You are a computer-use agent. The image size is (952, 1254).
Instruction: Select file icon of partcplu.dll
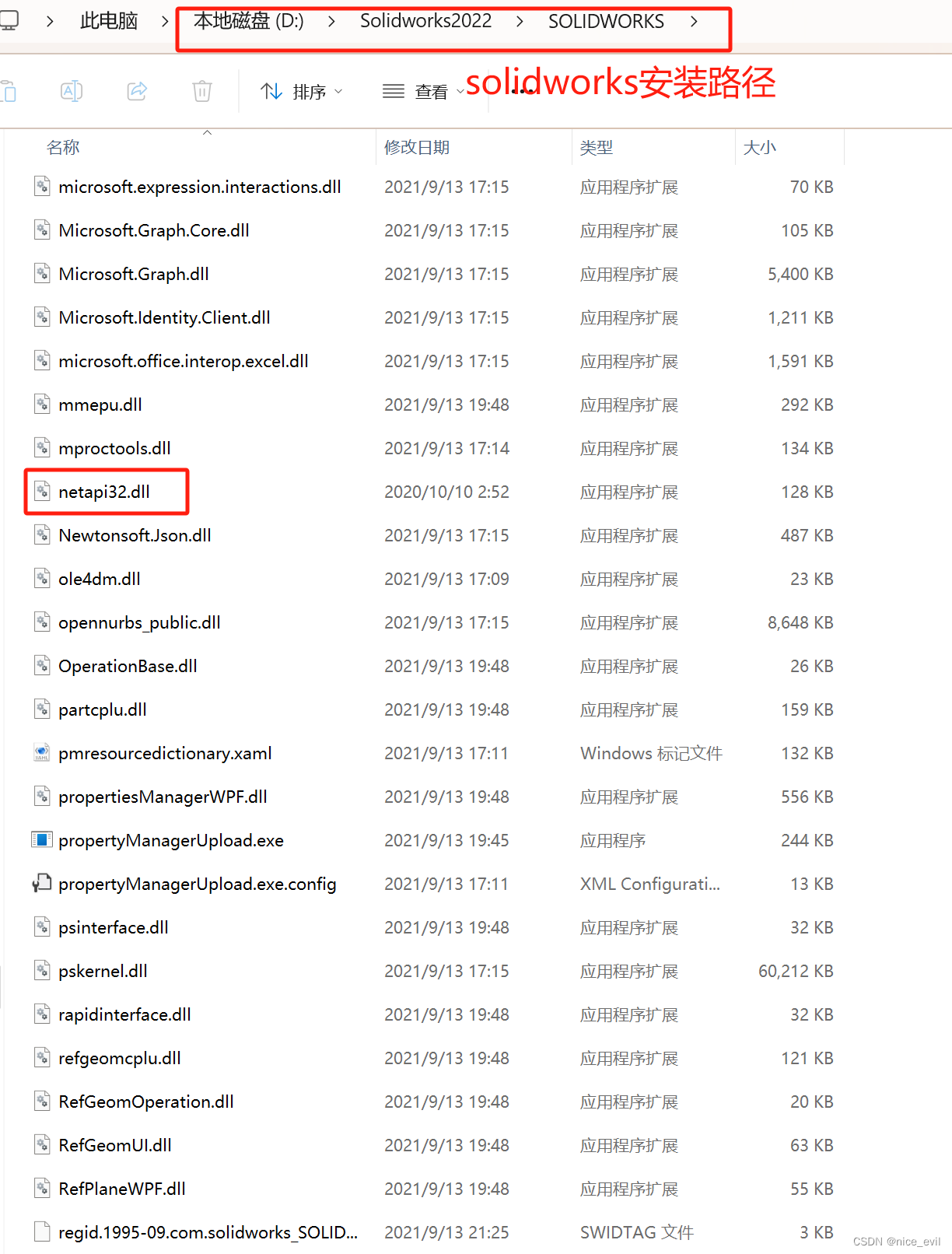(x=42, y=709)
